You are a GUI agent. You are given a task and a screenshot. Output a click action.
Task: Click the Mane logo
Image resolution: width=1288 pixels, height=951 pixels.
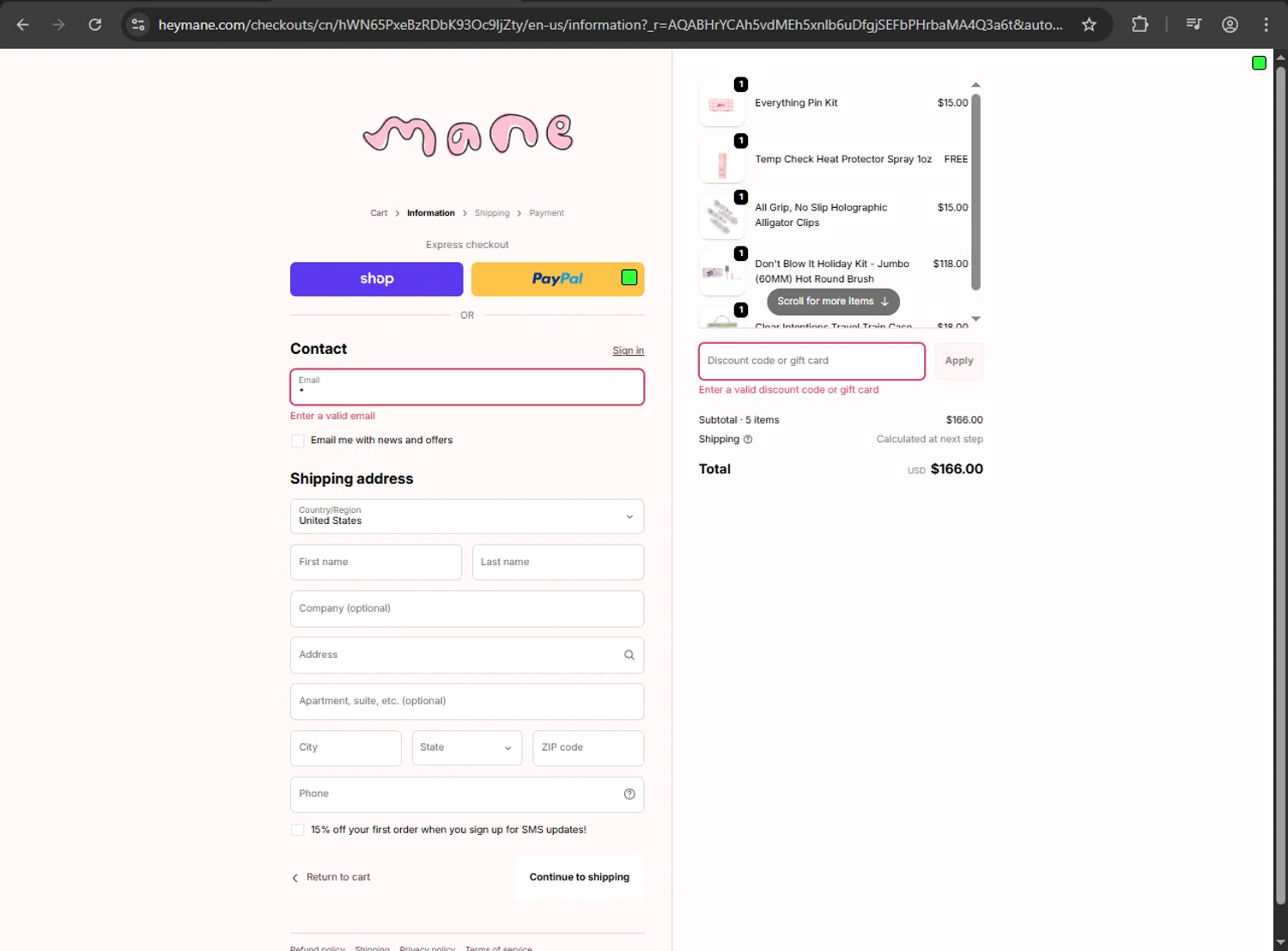click(x=467, y=135)
